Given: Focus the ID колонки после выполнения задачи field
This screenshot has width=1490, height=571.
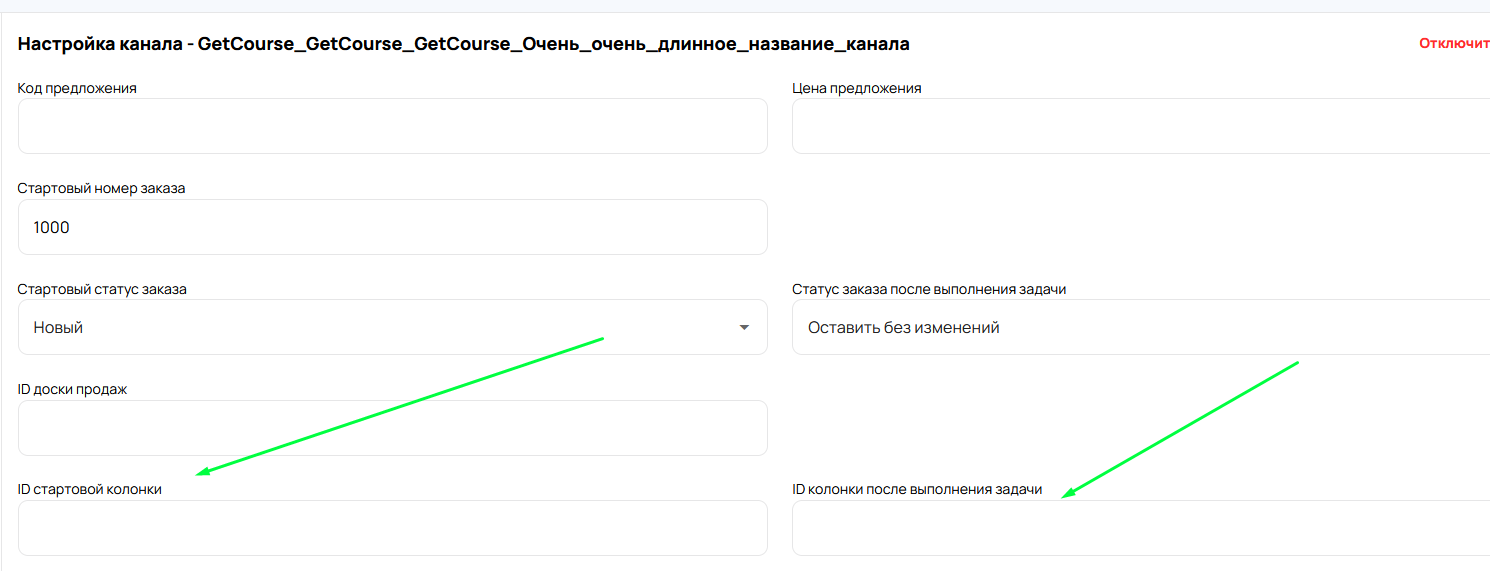Looking at the screenshot, I should tap(1140, 528).
